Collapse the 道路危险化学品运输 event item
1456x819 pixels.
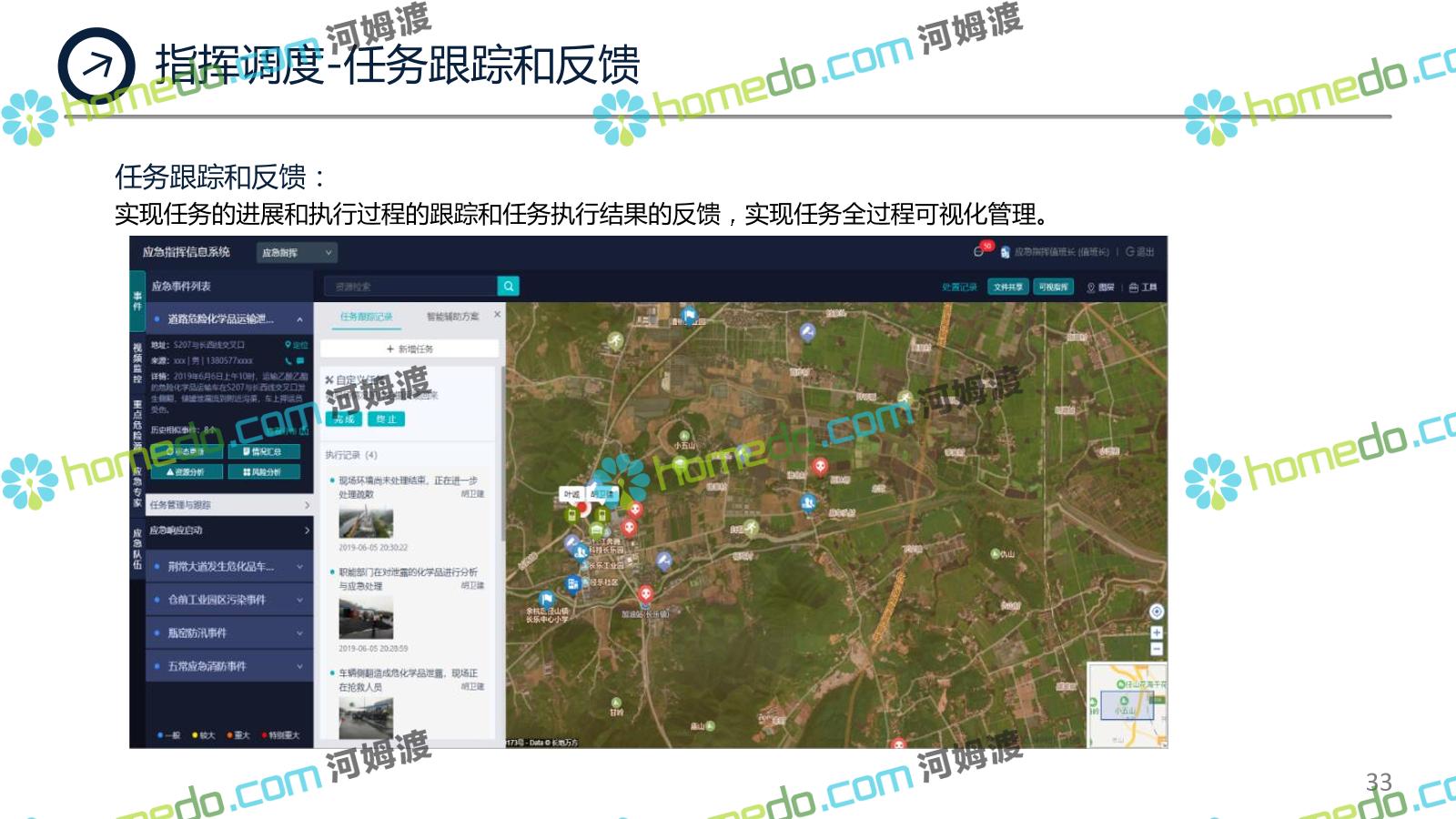[299, 319]
